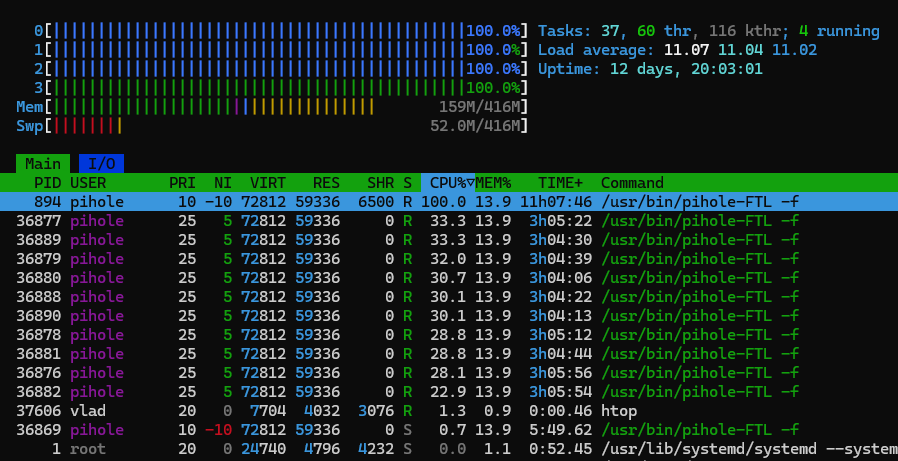Click the root user name
This screenshot has width=898, height=461.
[x=88, y=449]
